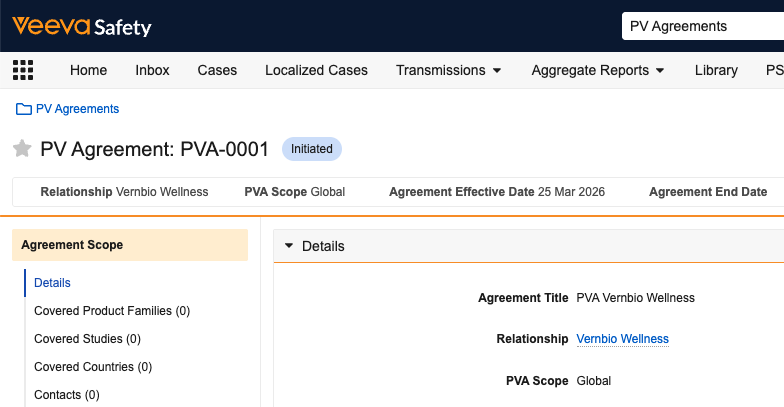Open the Localized Cases tab

click(316, 70)
